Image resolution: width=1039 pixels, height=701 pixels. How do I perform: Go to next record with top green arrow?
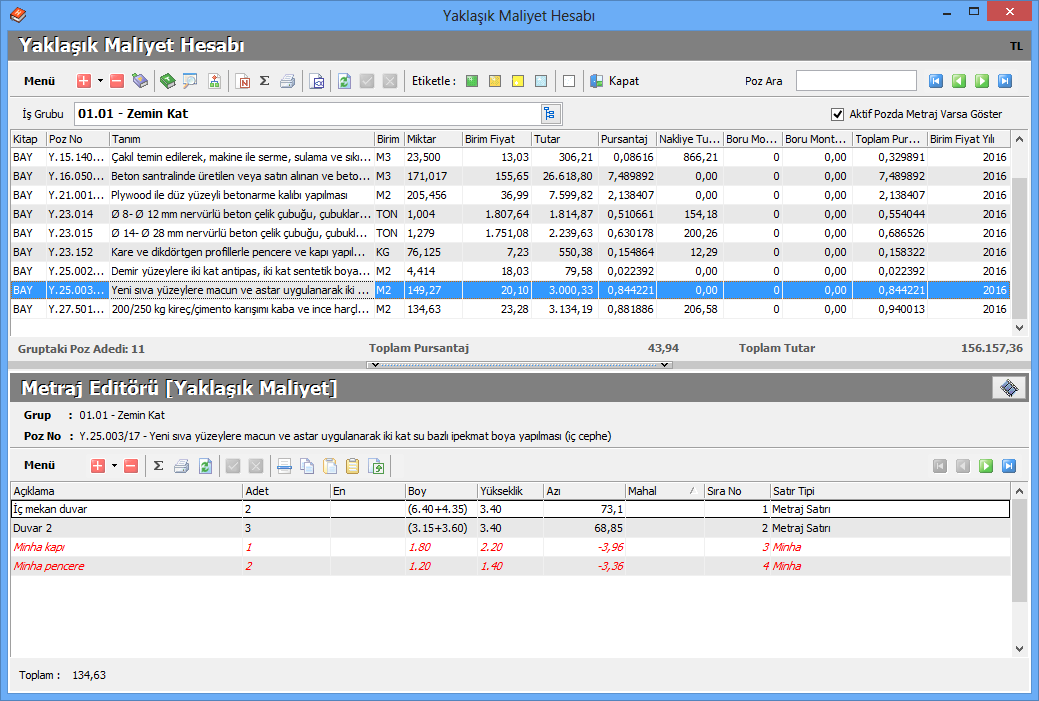pos(982,81)
